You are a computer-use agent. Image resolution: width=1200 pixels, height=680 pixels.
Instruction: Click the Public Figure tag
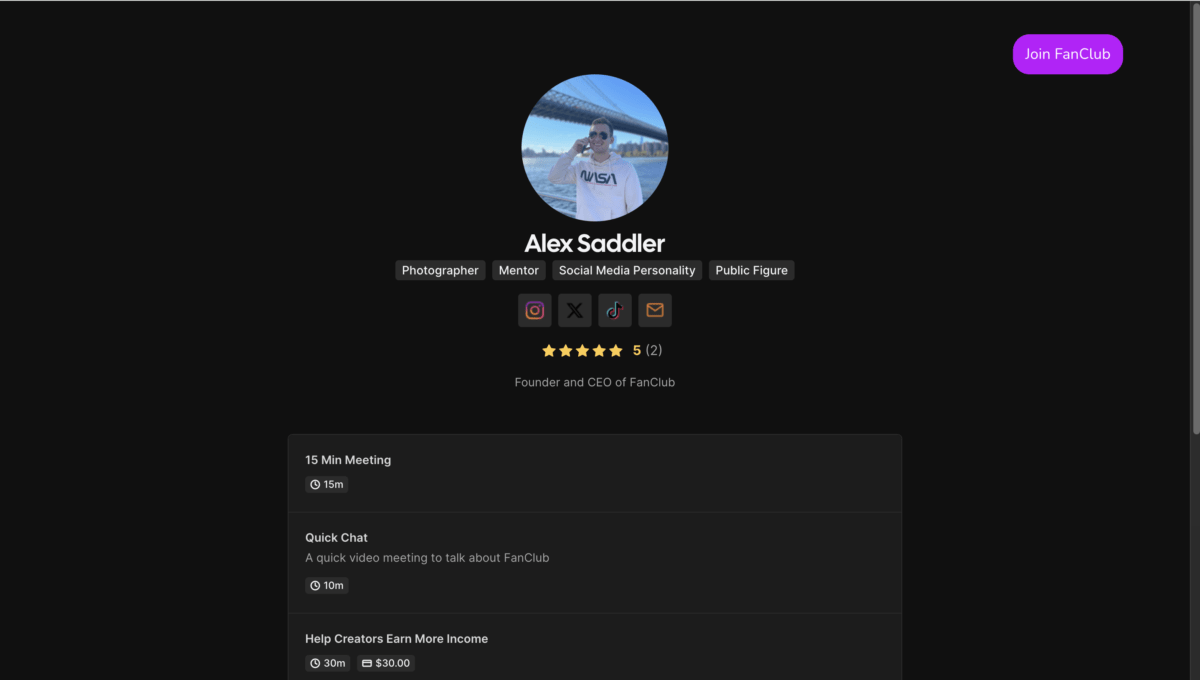click(x=752, y=270)
